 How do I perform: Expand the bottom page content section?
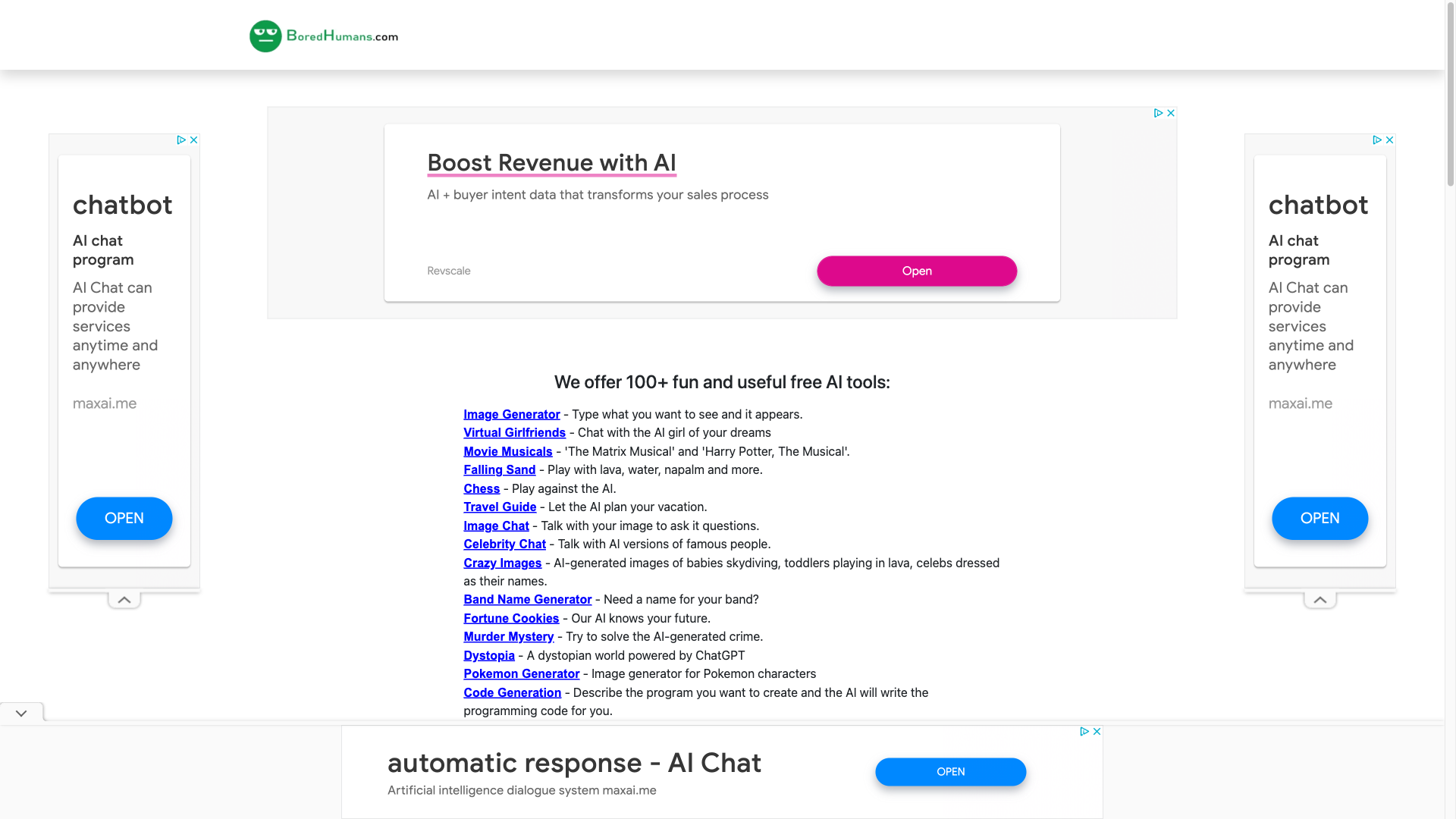click(x=22, y=713)
